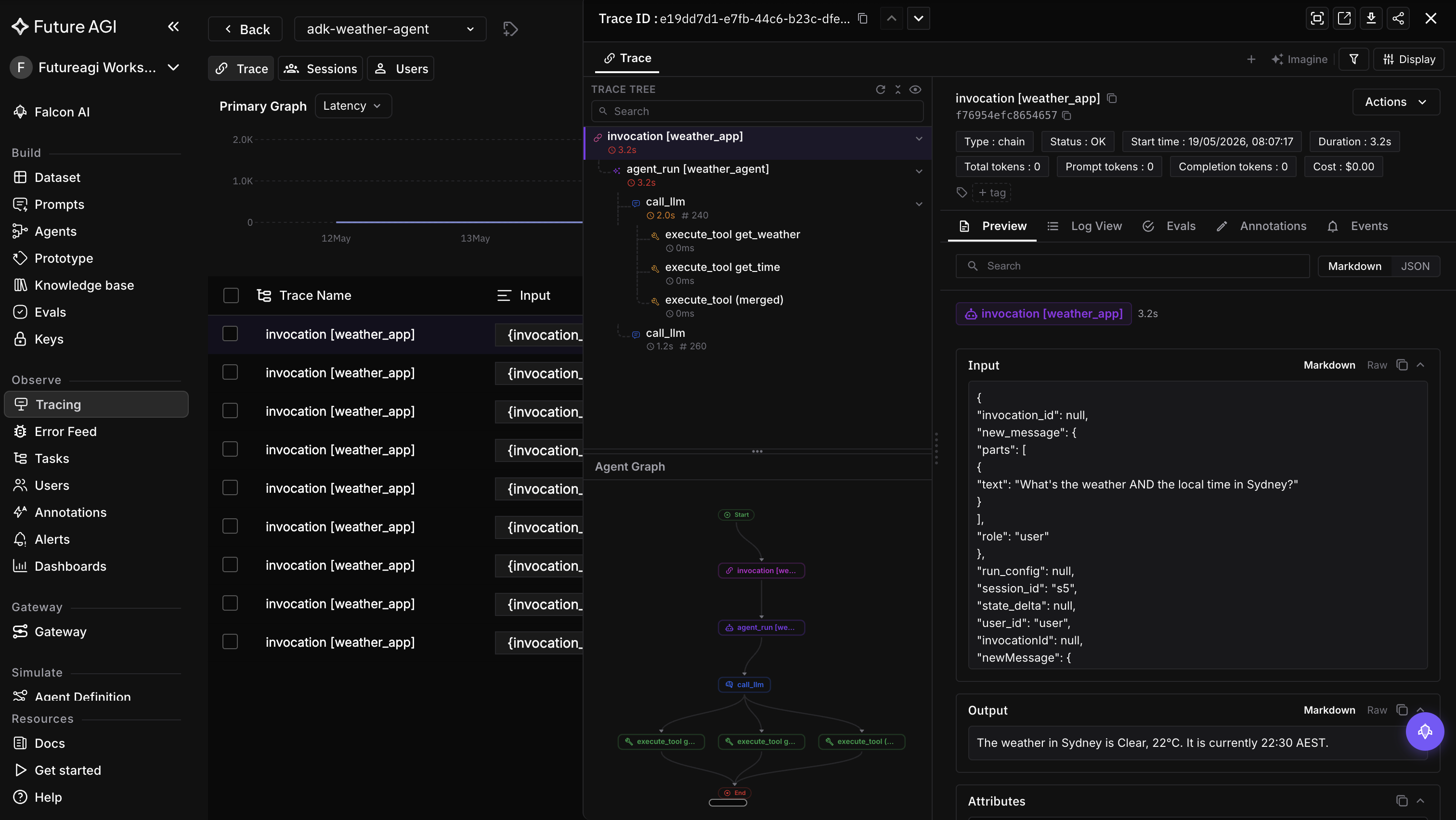Screen dimensions: 1456x820
Task: Open the filter funnel icon
Action: click(1354, 59)
